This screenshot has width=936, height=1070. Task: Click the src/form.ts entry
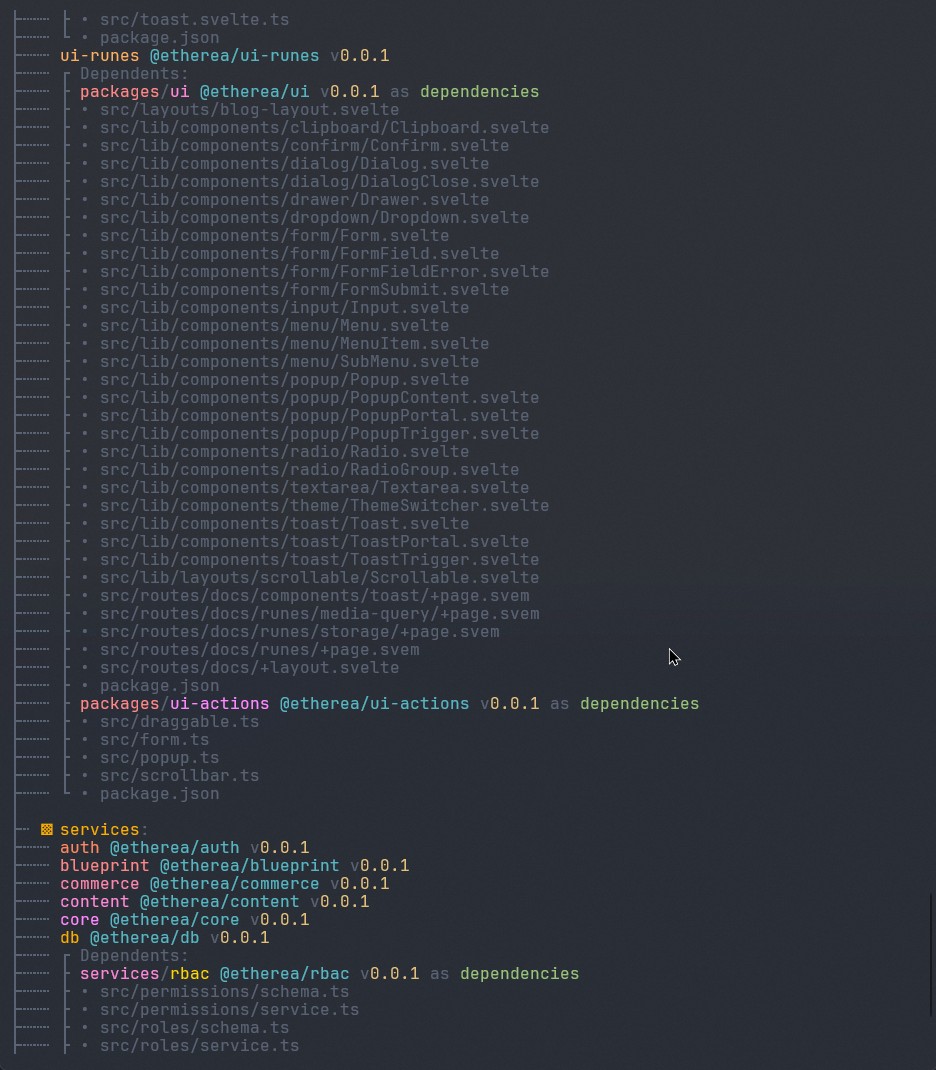coord(155,740)
